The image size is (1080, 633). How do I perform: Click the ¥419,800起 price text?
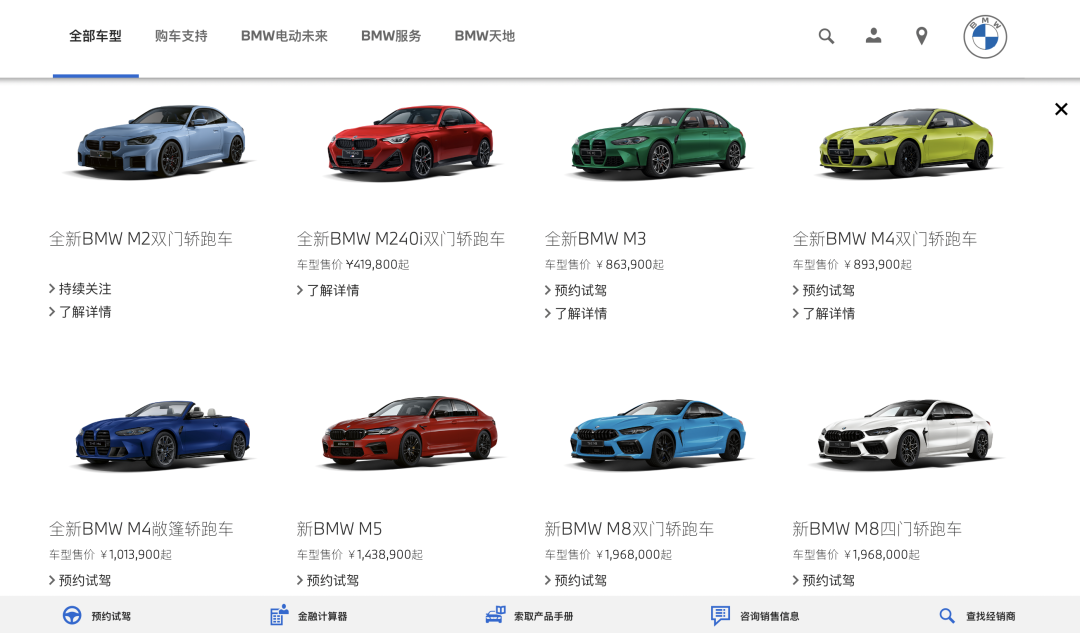[x=377, y=264]
